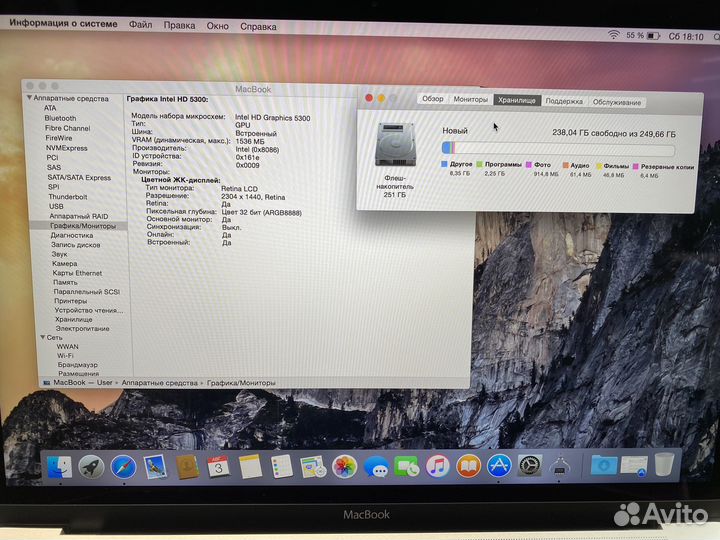The image size is (720, 540).
Task: Select Брандмауэр in sidebar
Action: tap(78, 365)
